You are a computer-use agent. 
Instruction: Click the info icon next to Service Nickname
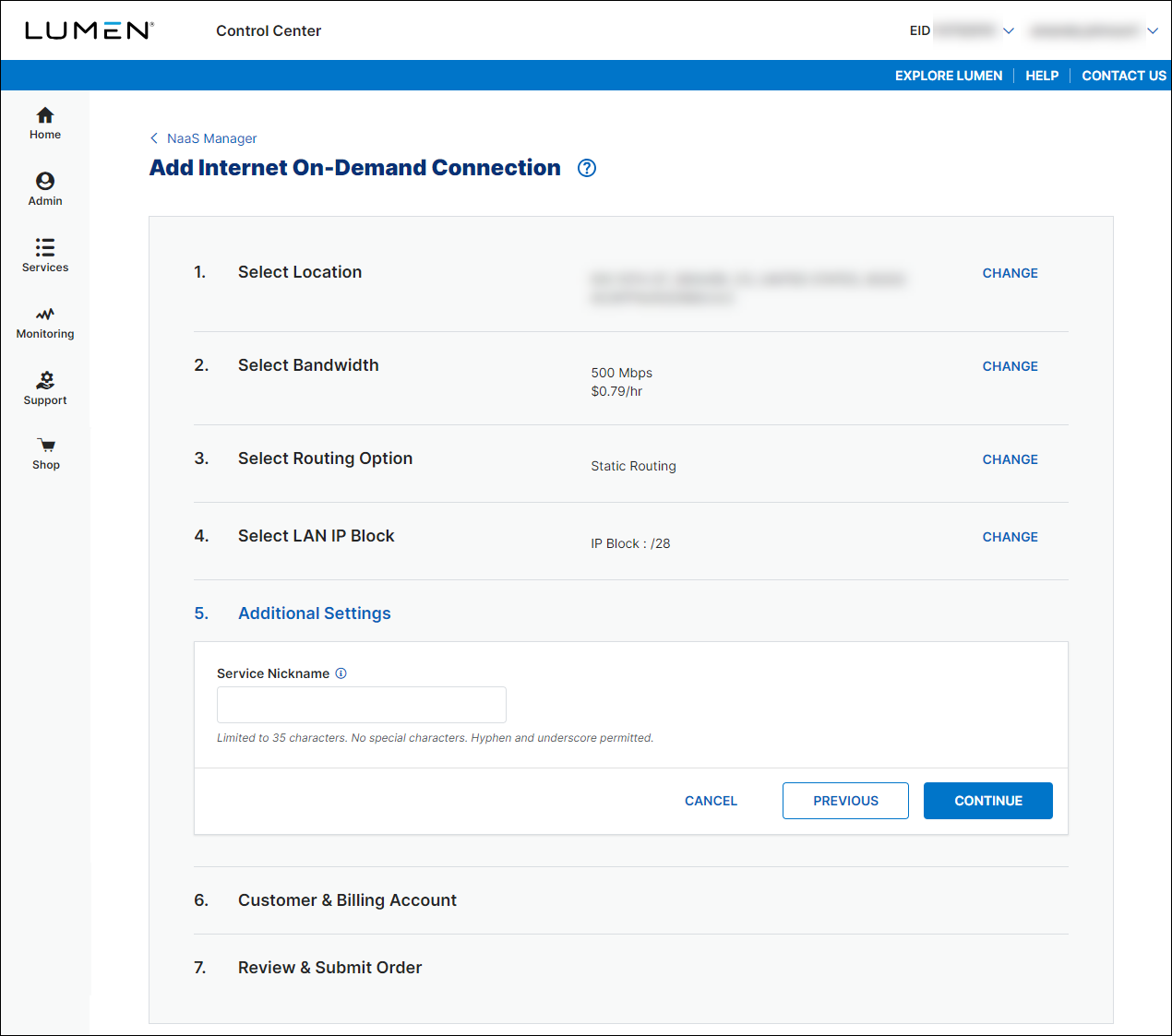341,673
